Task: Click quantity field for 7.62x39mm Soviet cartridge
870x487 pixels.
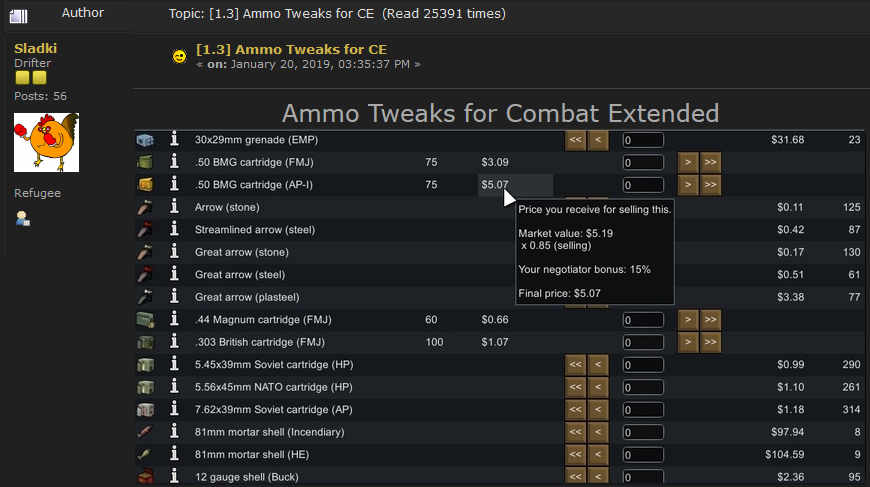Action: click(643, 409)
